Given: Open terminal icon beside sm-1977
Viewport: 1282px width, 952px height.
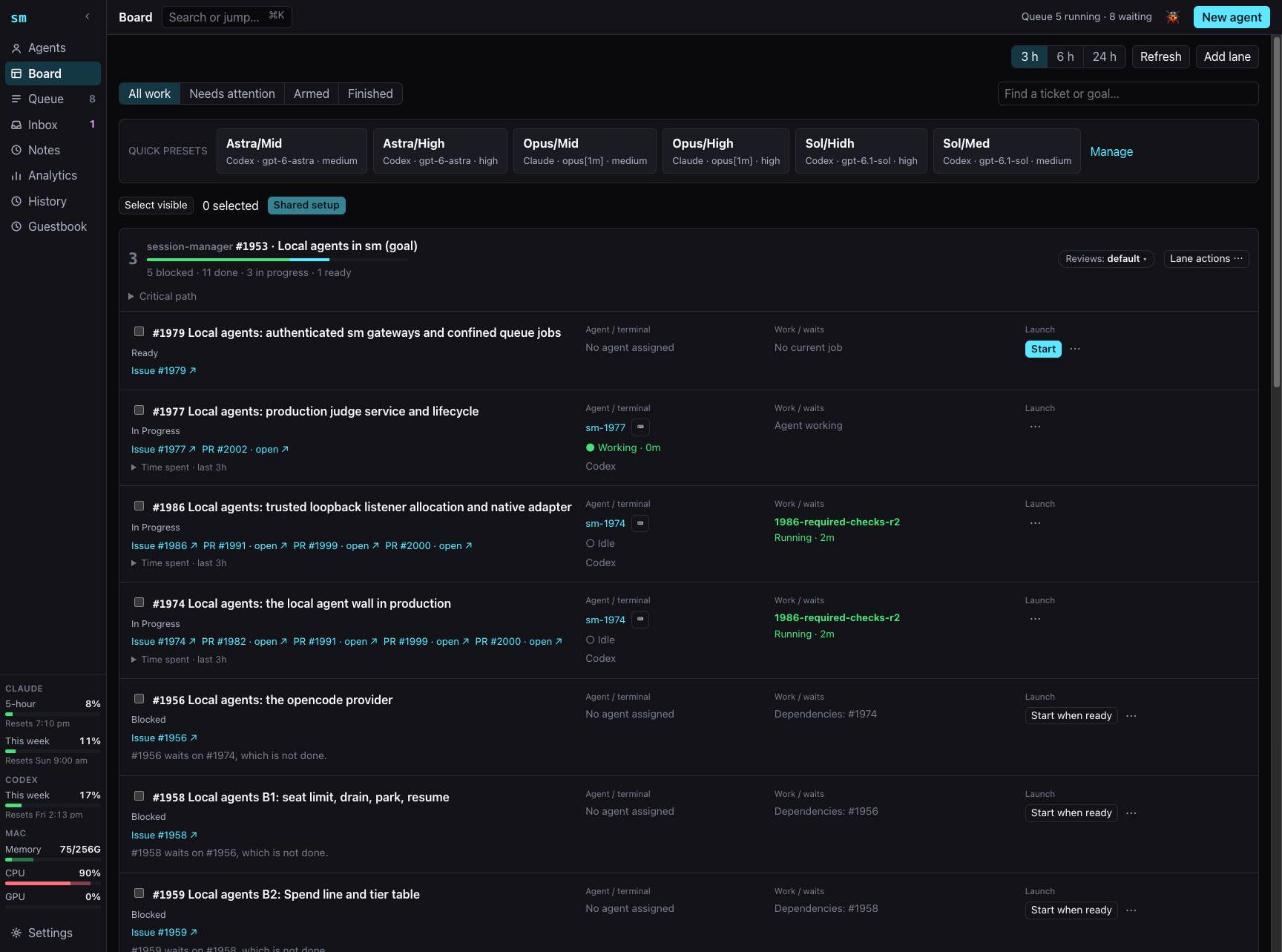Looking at the screenshot, I should [640, 427].
